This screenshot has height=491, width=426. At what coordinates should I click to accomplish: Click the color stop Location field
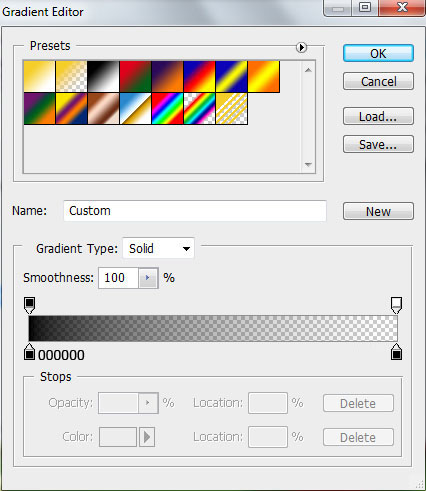coord(268,437)
